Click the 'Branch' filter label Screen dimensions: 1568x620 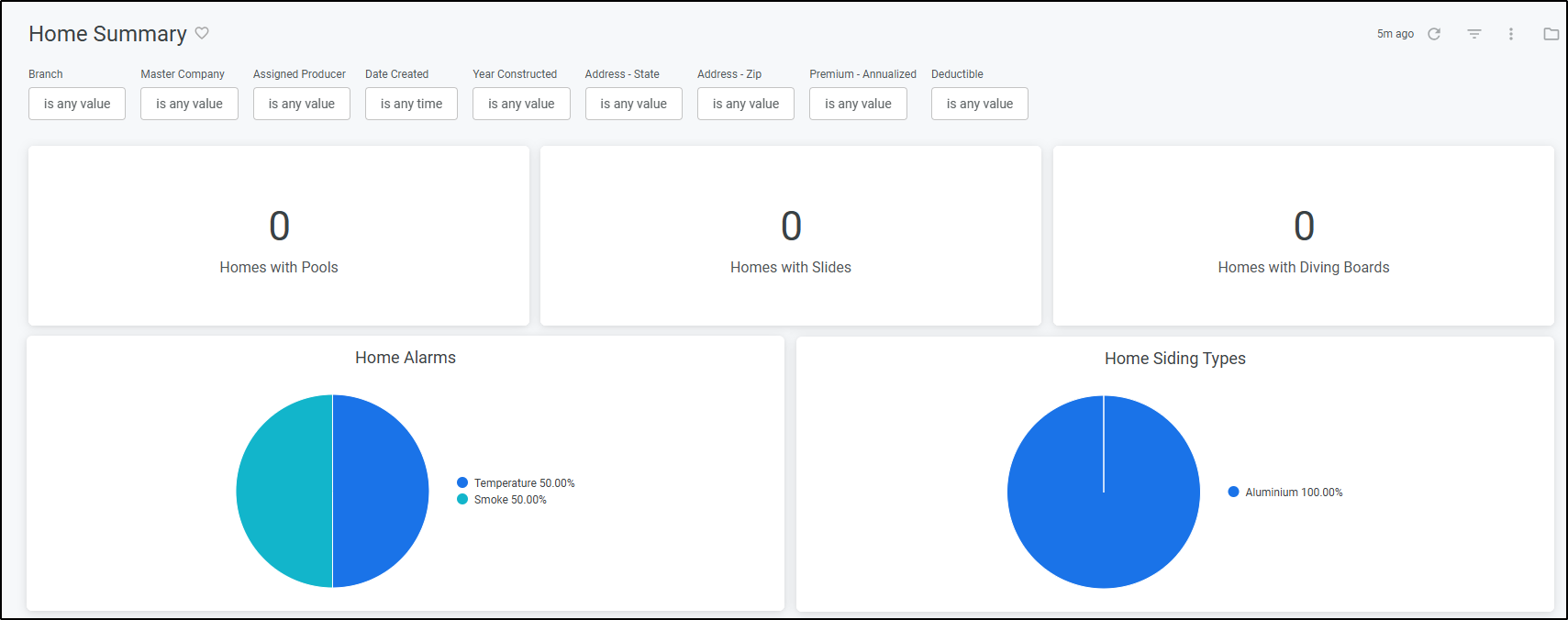(x=46, y=74)
